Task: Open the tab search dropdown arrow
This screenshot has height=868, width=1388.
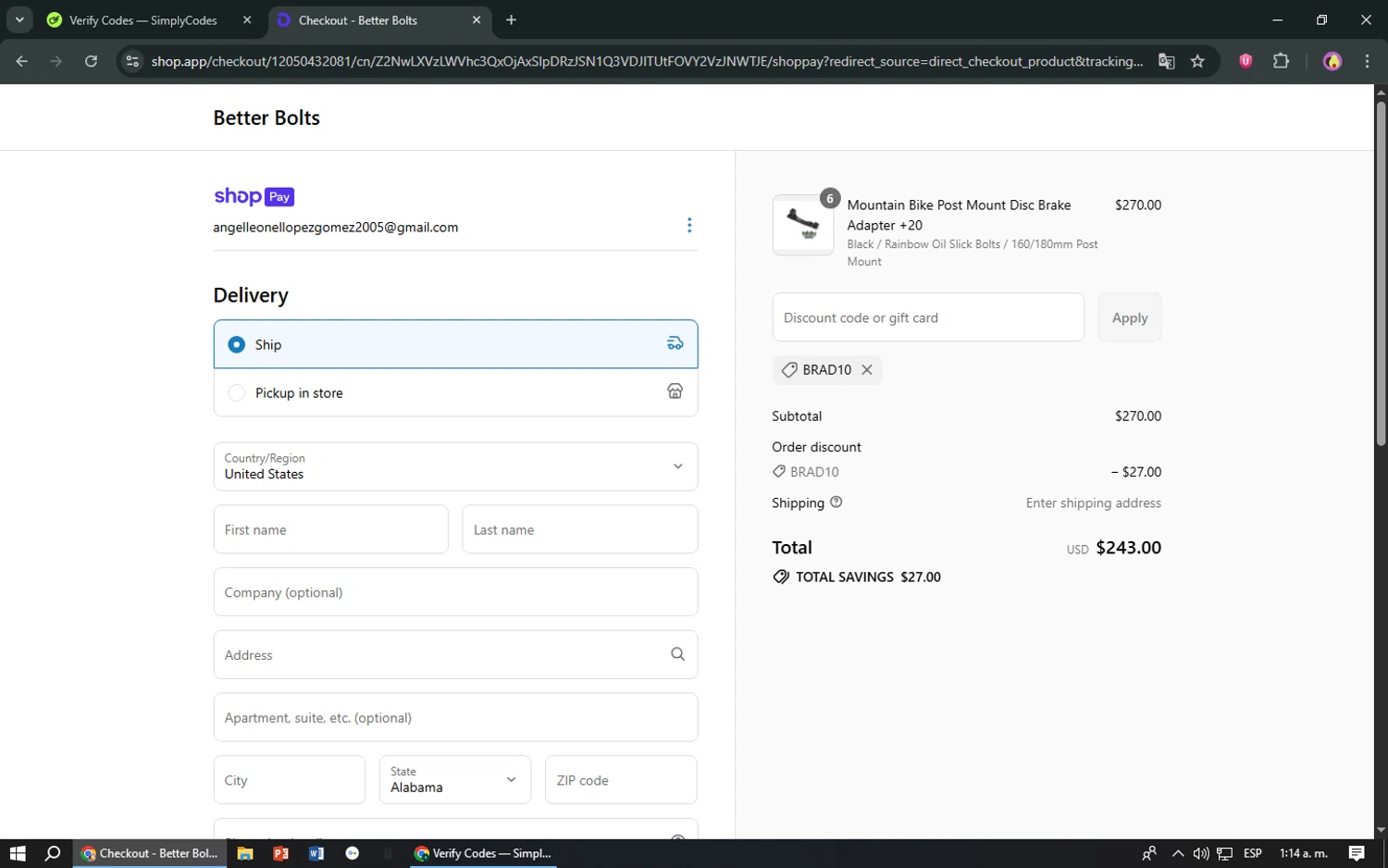Action: point(19,19)
